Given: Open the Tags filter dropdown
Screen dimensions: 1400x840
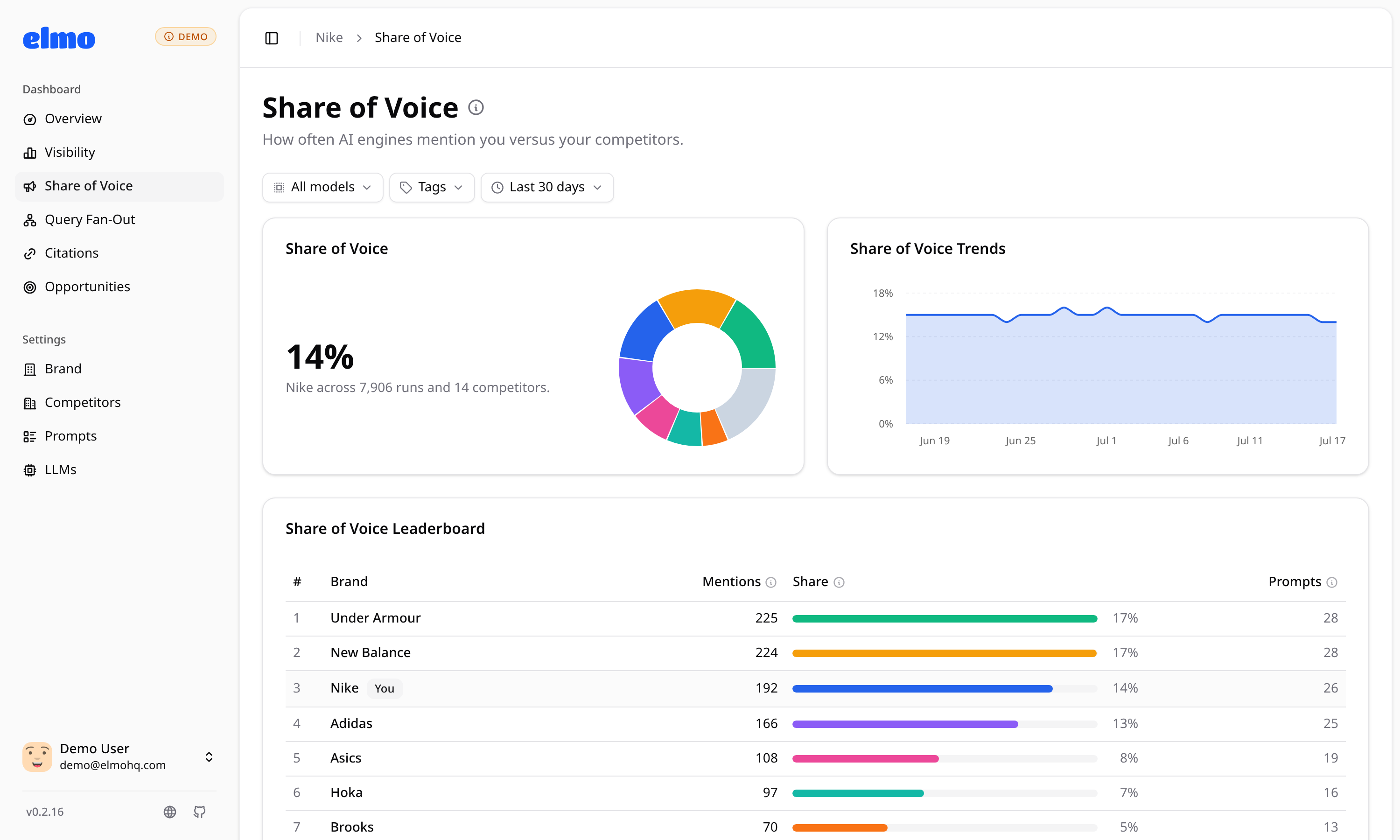Looking at the screenshot, I should click(432, 187).
